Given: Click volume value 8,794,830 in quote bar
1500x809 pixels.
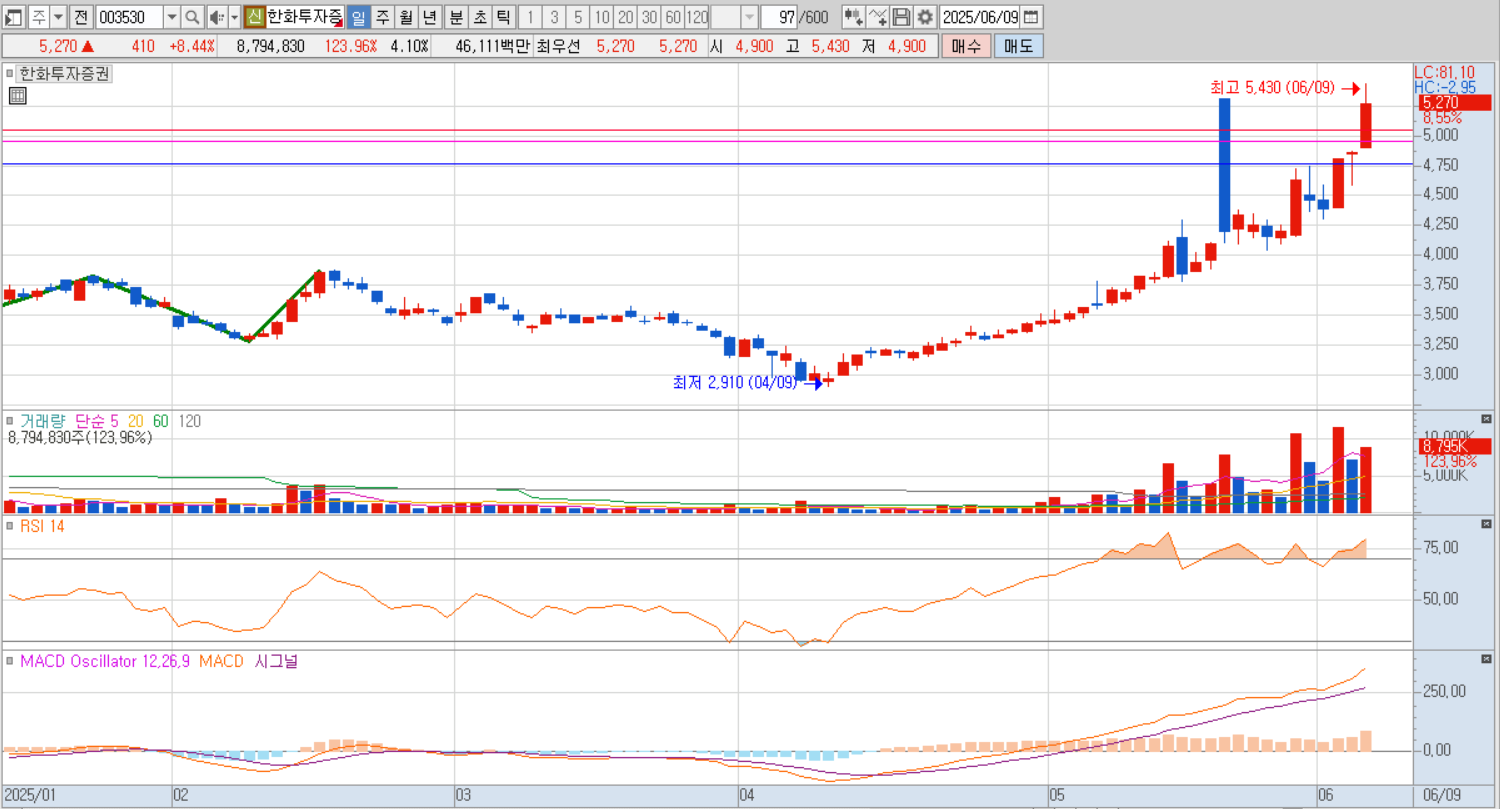Looking at the screenshot, I should 270,46.
